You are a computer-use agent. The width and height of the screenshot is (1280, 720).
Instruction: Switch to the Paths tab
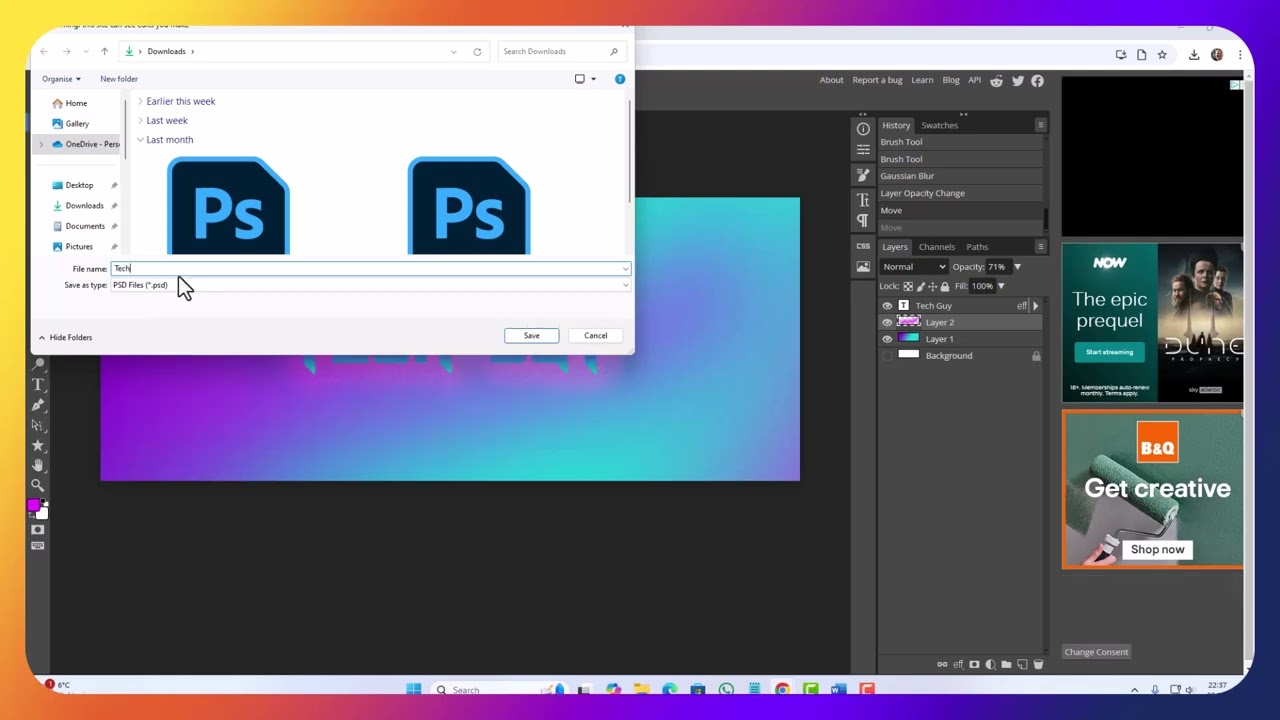coord(977,247)
